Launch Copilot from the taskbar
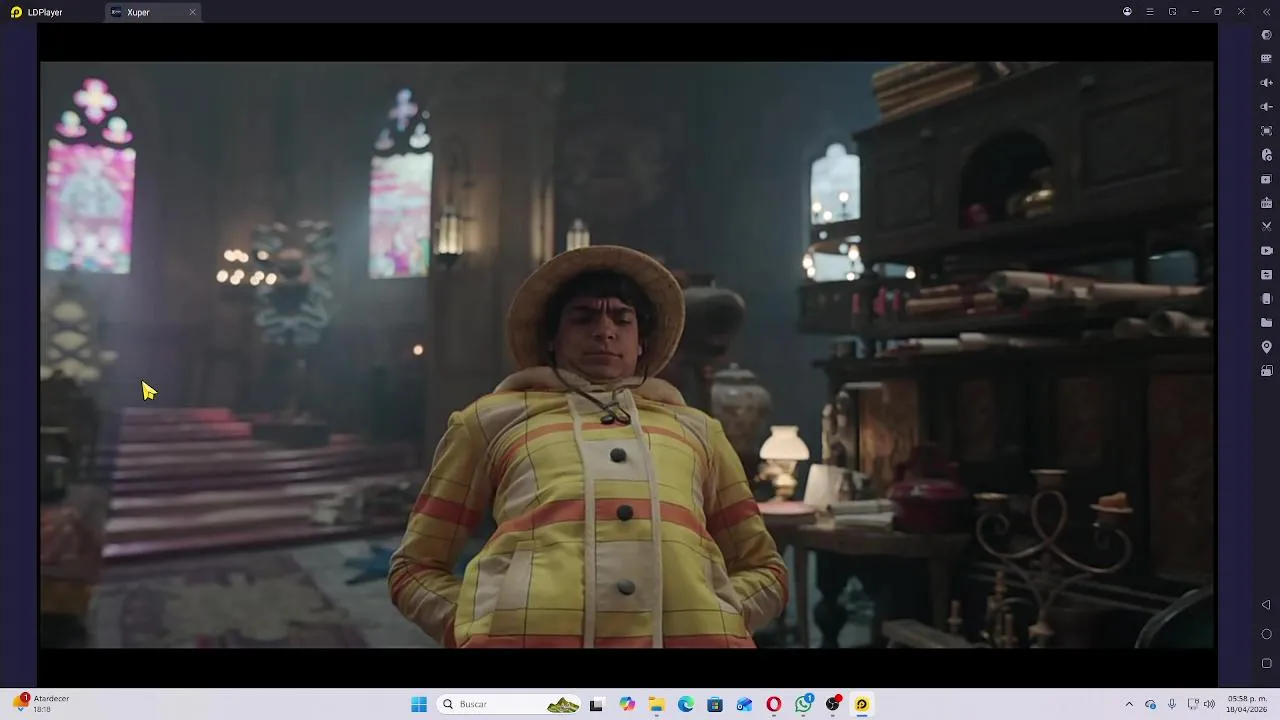 point(627,704)
